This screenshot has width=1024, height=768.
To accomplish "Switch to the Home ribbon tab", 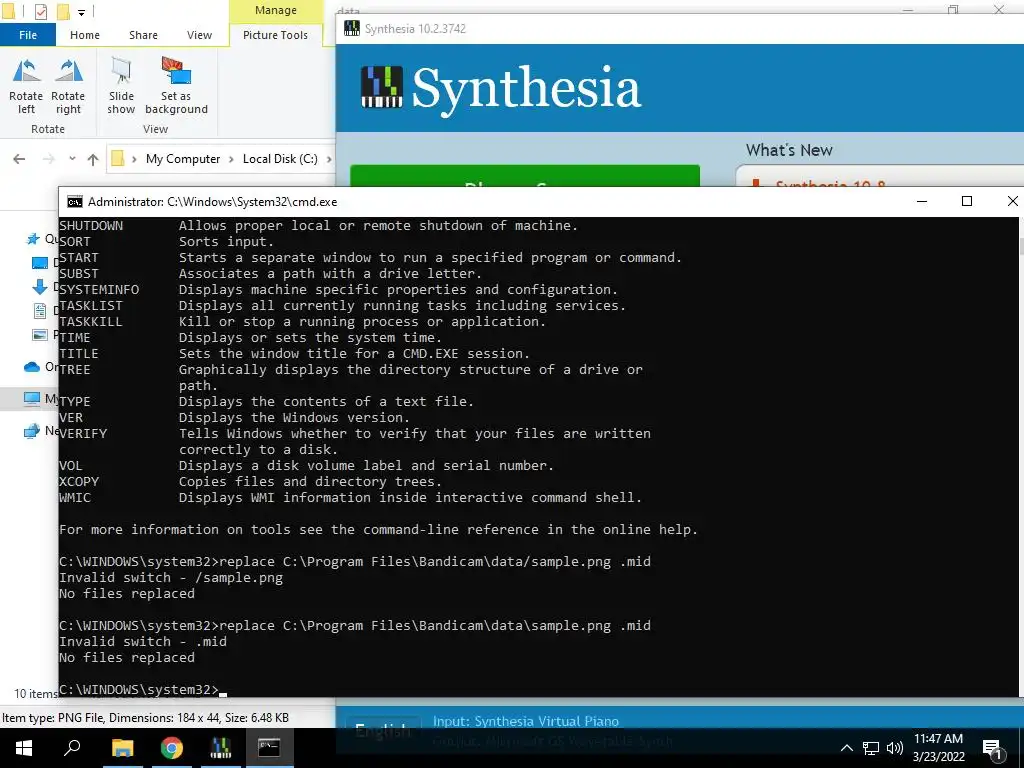I will pos(85,35).
